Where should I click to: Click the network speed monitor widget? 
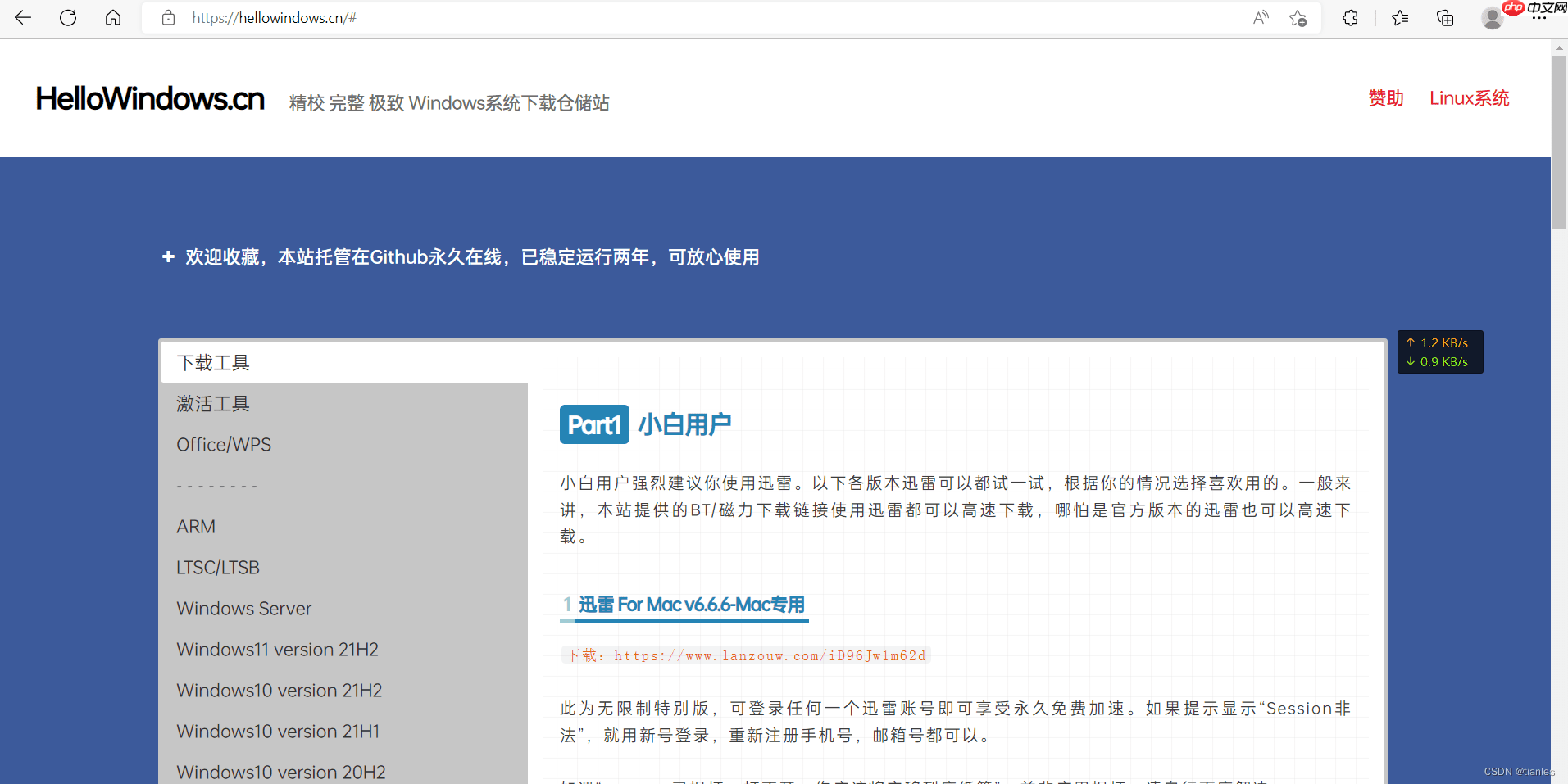tap(1440, 352)
